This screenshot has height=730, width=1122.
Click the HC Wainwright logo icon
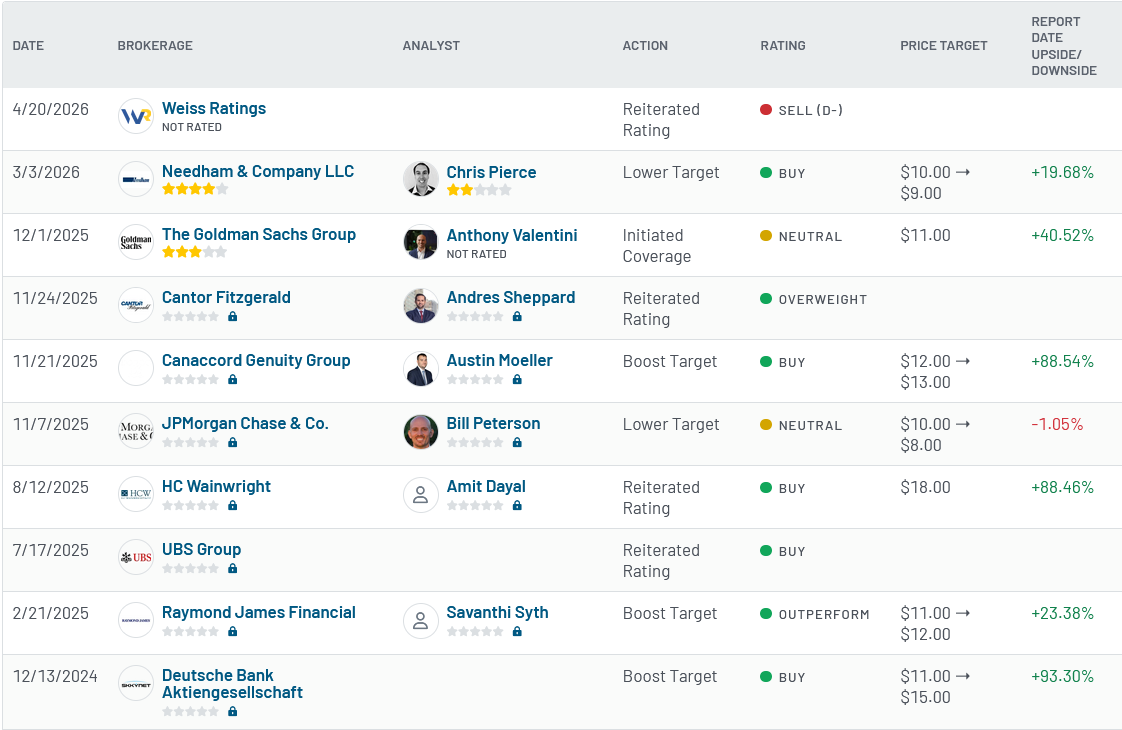point(136,494)
